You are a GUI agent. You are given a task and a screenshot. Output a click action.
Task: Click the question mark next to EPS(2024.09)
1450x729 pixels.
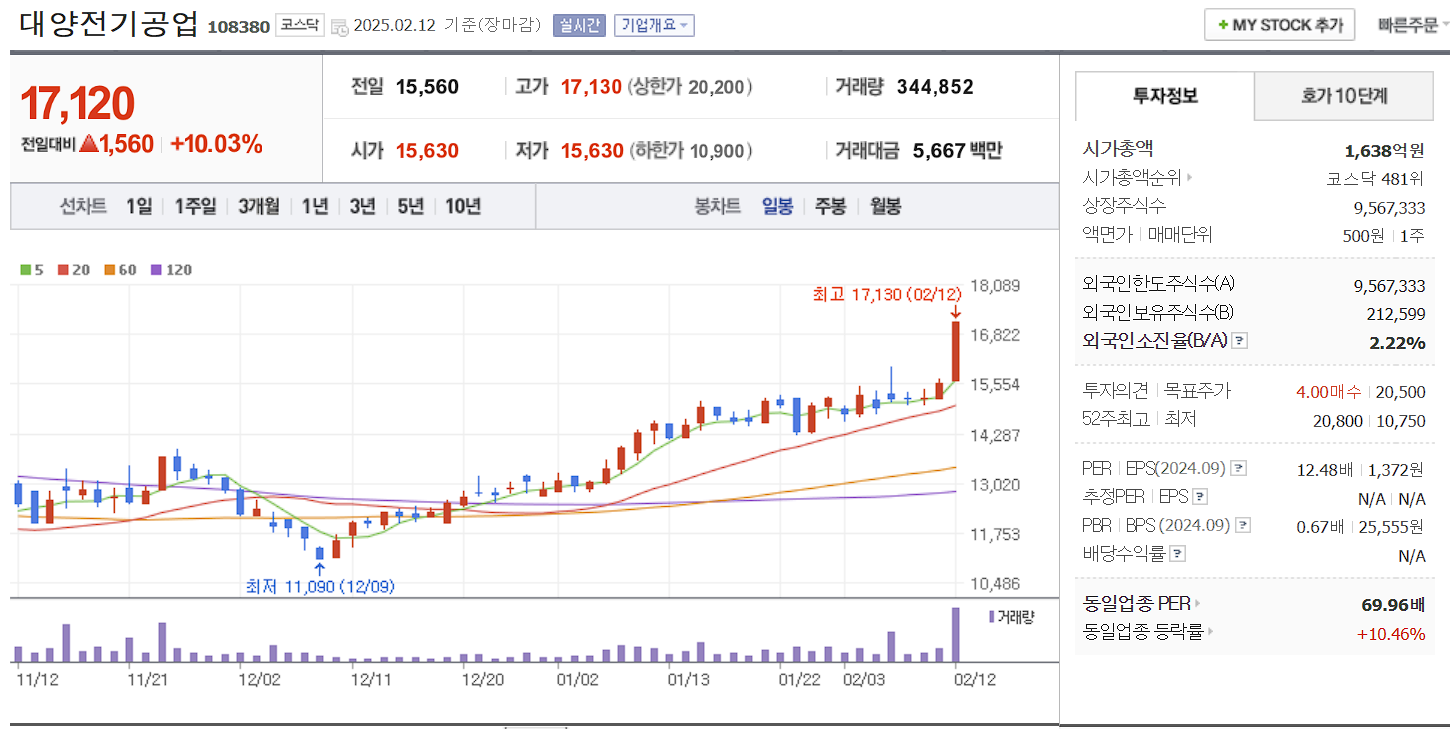tap(1238, 468)
